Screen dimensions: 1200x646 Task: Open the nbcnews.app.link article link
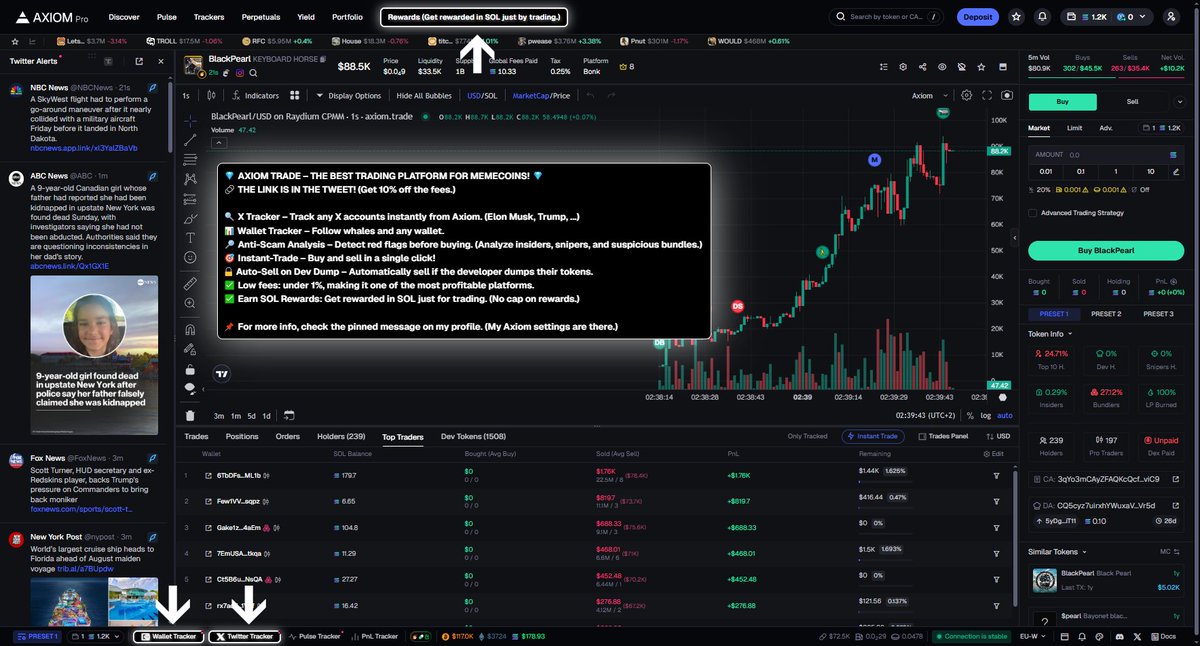point(84,148)
